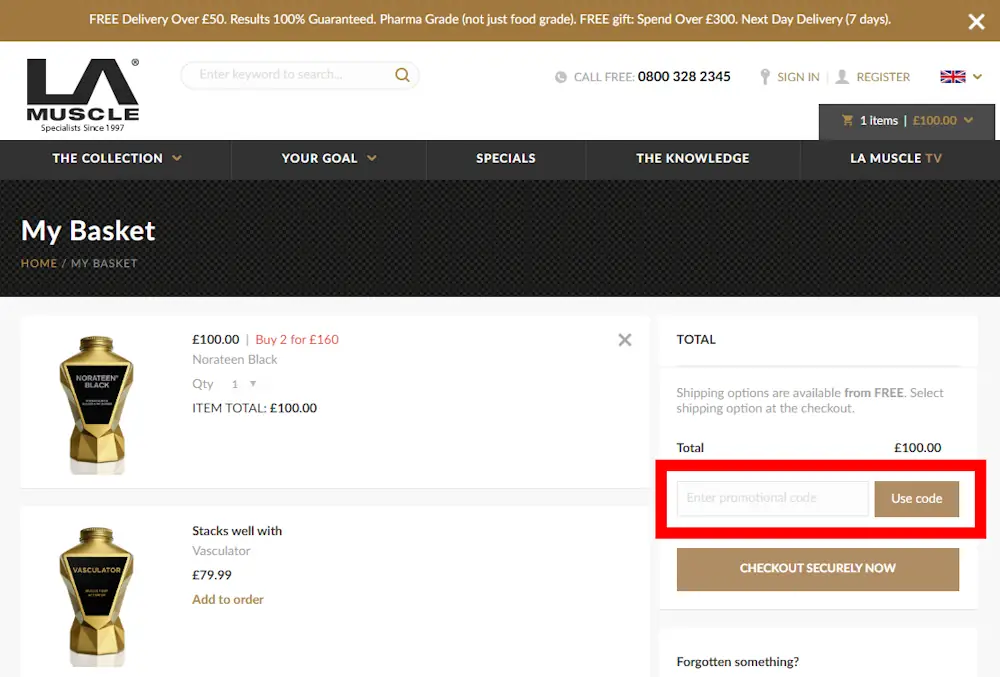Click the Buy 2 for £160 offer
Screen dimensions: 1000x677
(297, 340)
